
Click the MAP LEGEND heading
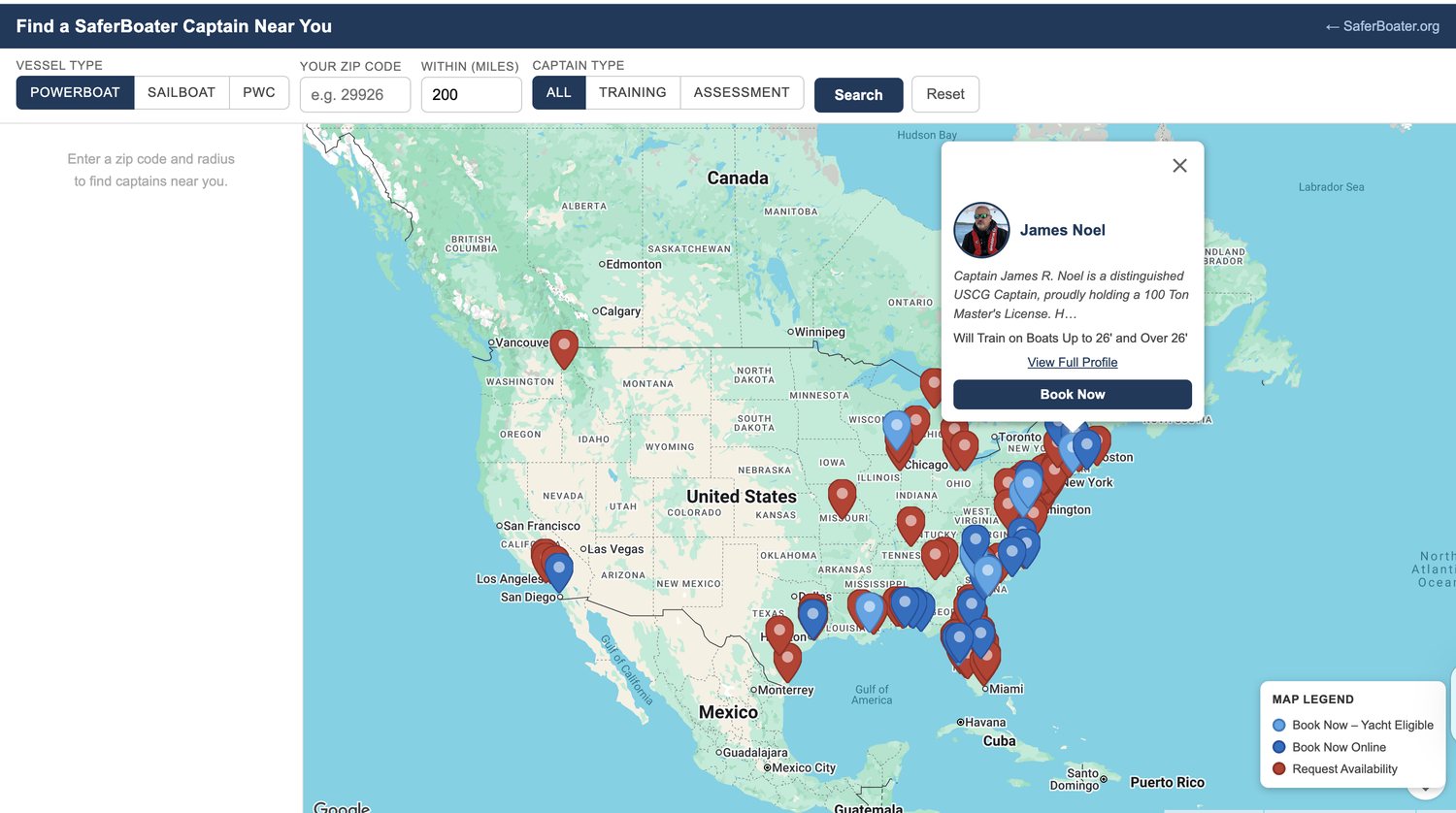click(1313, 699)
